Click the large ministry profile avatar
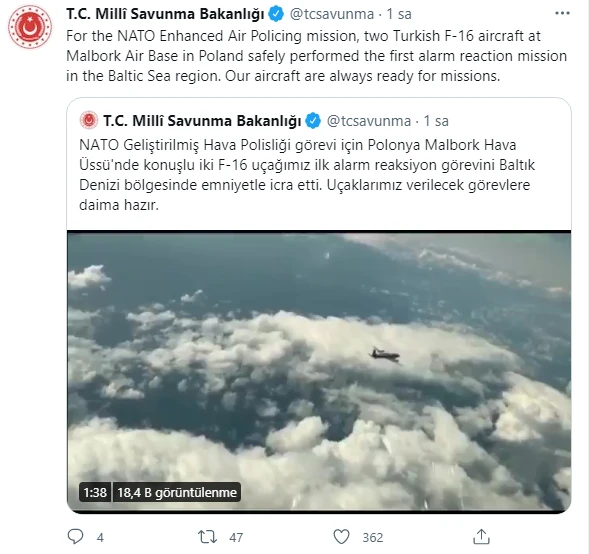 pos(30,27)
